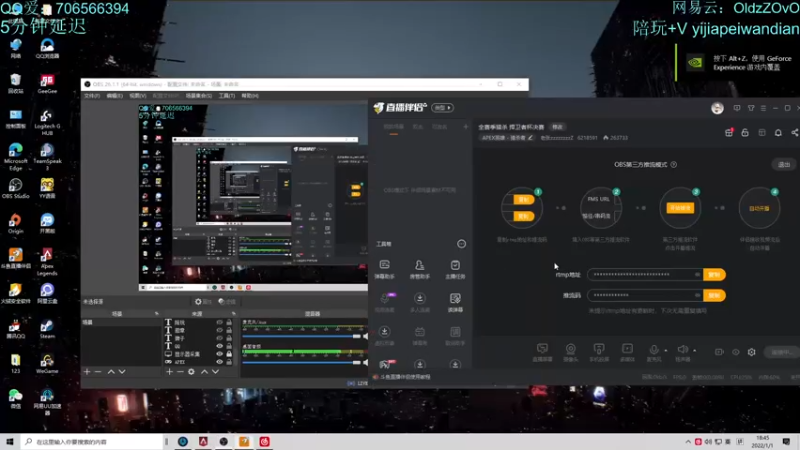Screen dimensions: 800x450
Task: Open the 视图(V) menu in OBS
Action: pyautogui.click(x=137, y=96)
